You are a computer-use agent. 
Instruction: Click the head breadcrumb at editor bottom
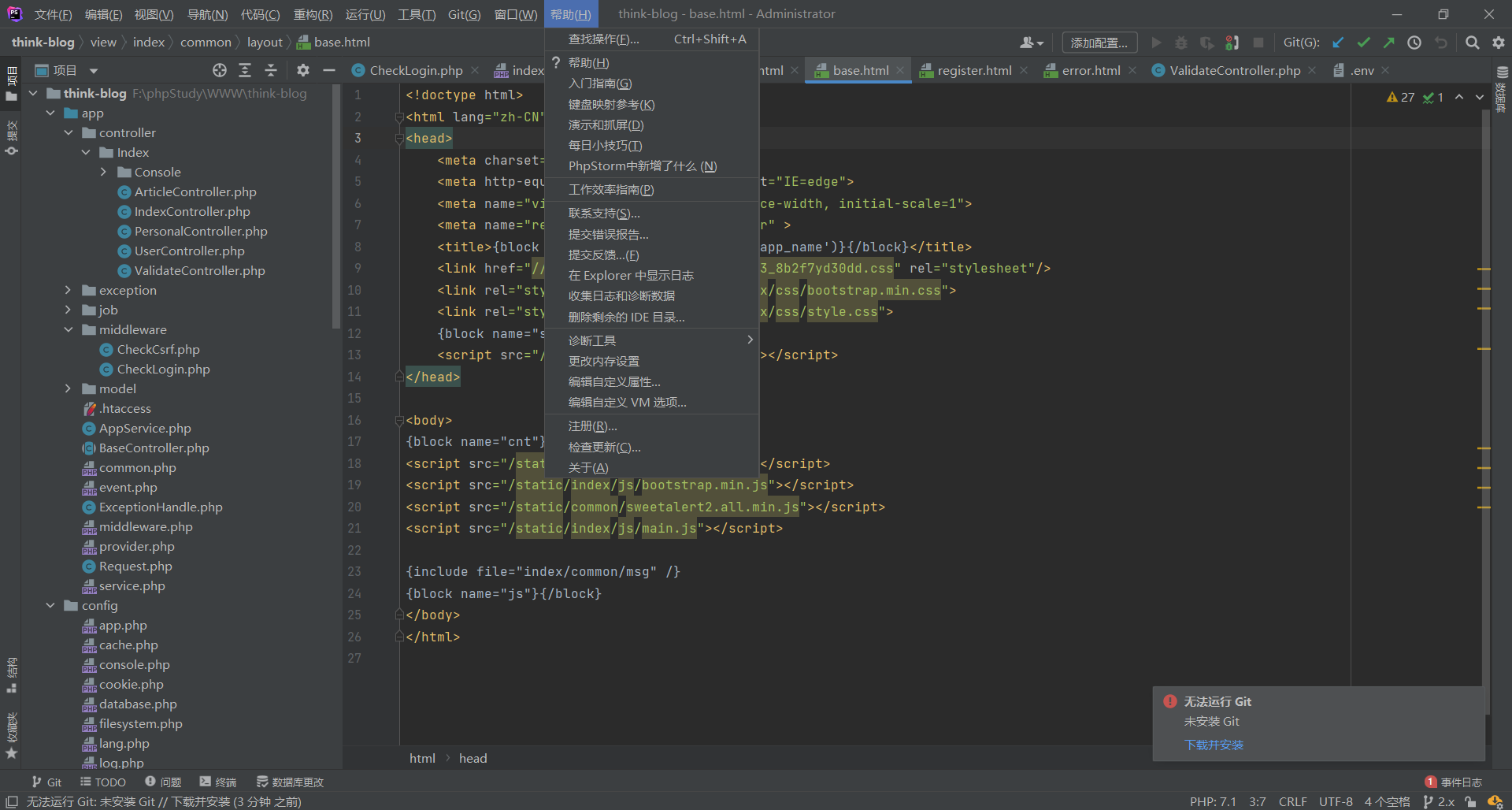click(x=473, y=758)
